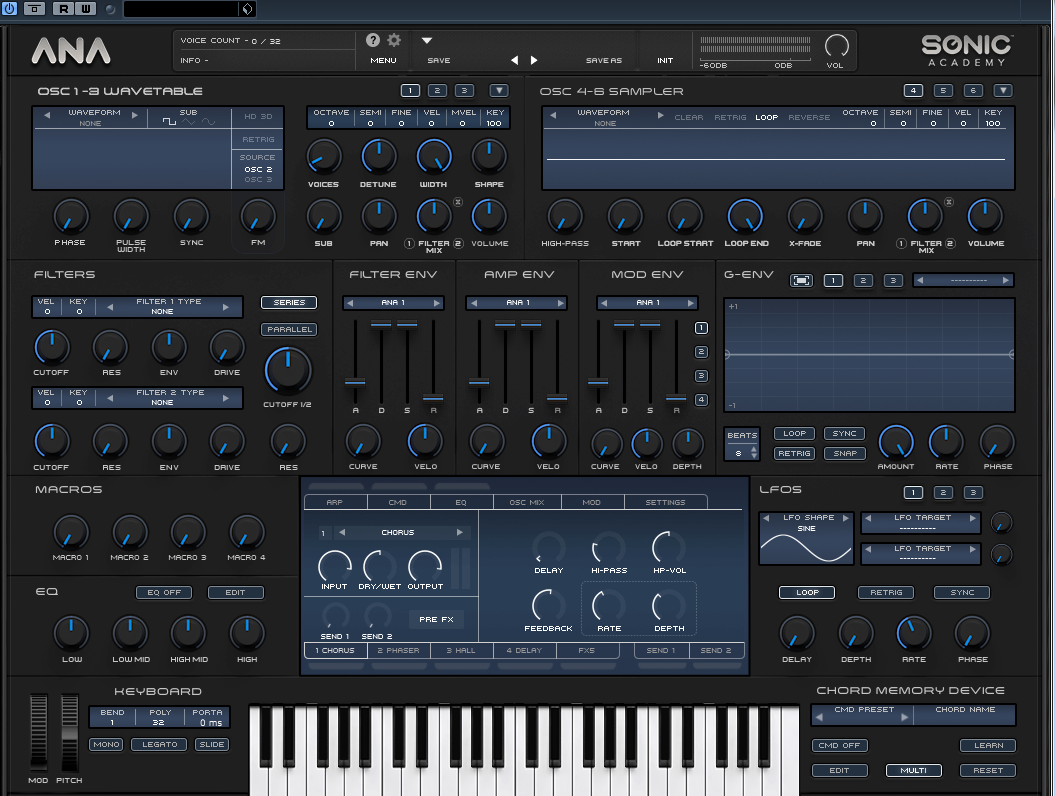
Task: Click LEARN in Chord Memory Device
Action: 988,746
